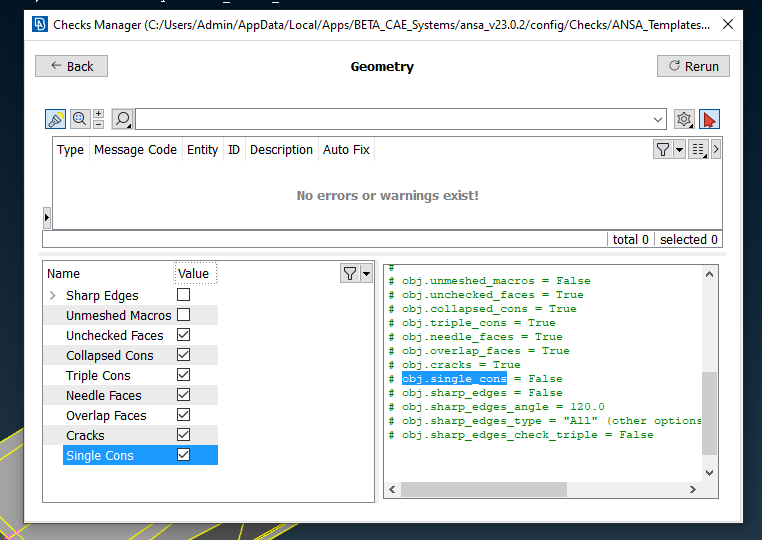Click the obj.sharp_edges_angle = 120.0 line
This screenshot has width=762, height=540.
pyautogui.click(x=497, y=407)
